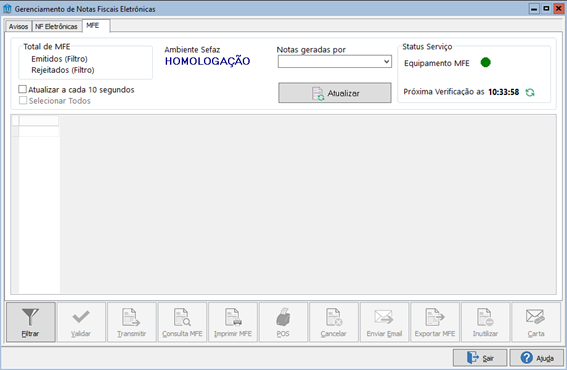The width and height of the screenshot is (567, 370).
Task: Click the app icon in title bar
Action: tap(7, 8)
